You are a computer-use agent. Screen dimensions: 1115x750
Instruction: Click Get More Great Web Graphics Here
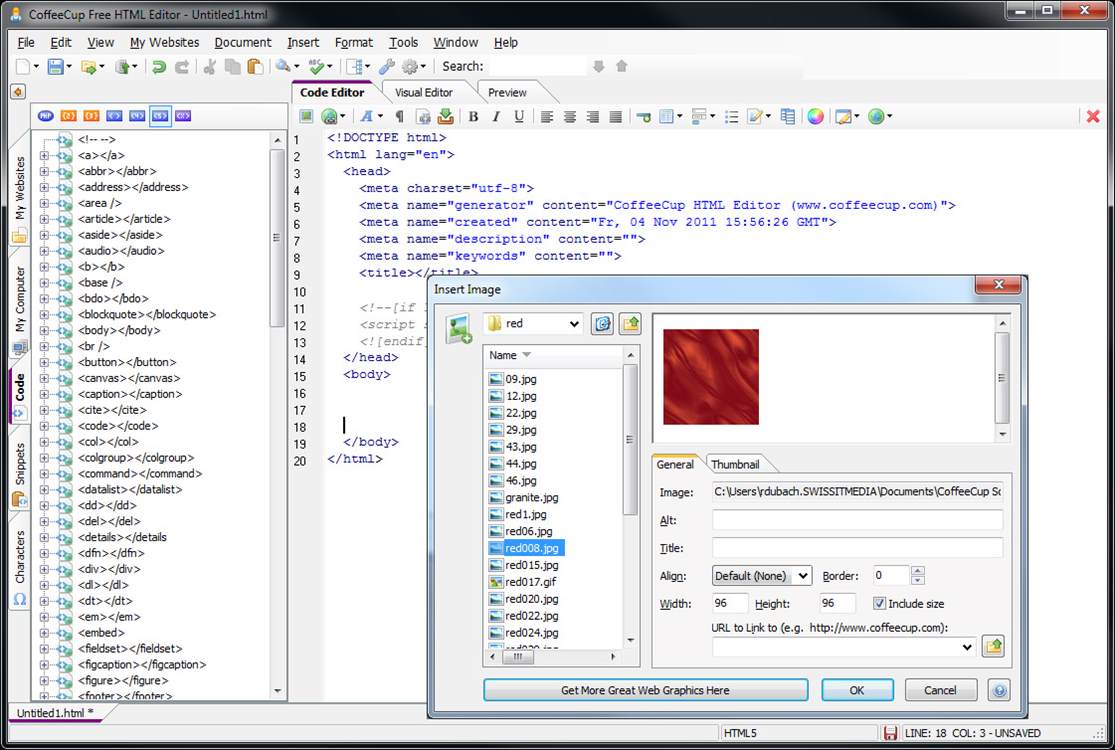(x=645, y=690)
